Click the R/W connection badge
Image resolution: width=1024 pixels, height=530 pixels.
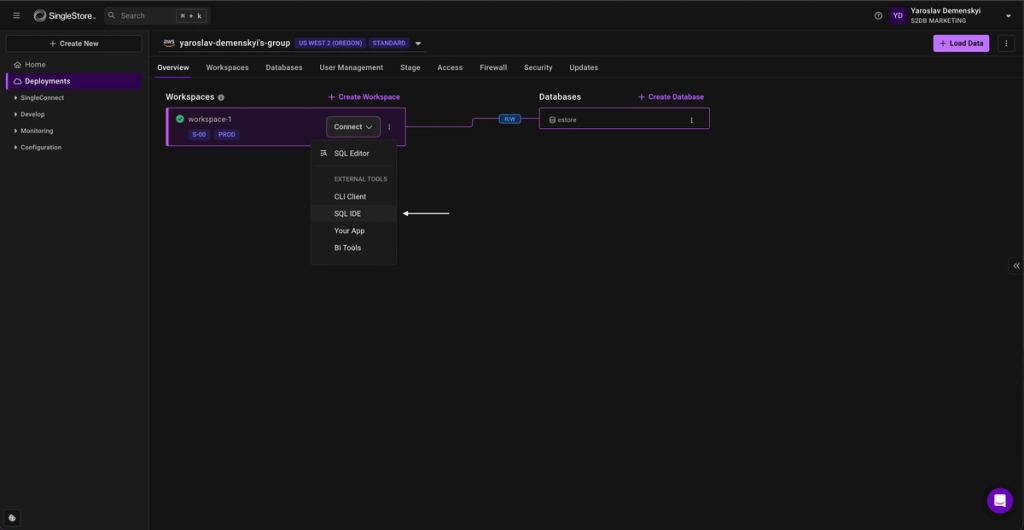point(509,119)
